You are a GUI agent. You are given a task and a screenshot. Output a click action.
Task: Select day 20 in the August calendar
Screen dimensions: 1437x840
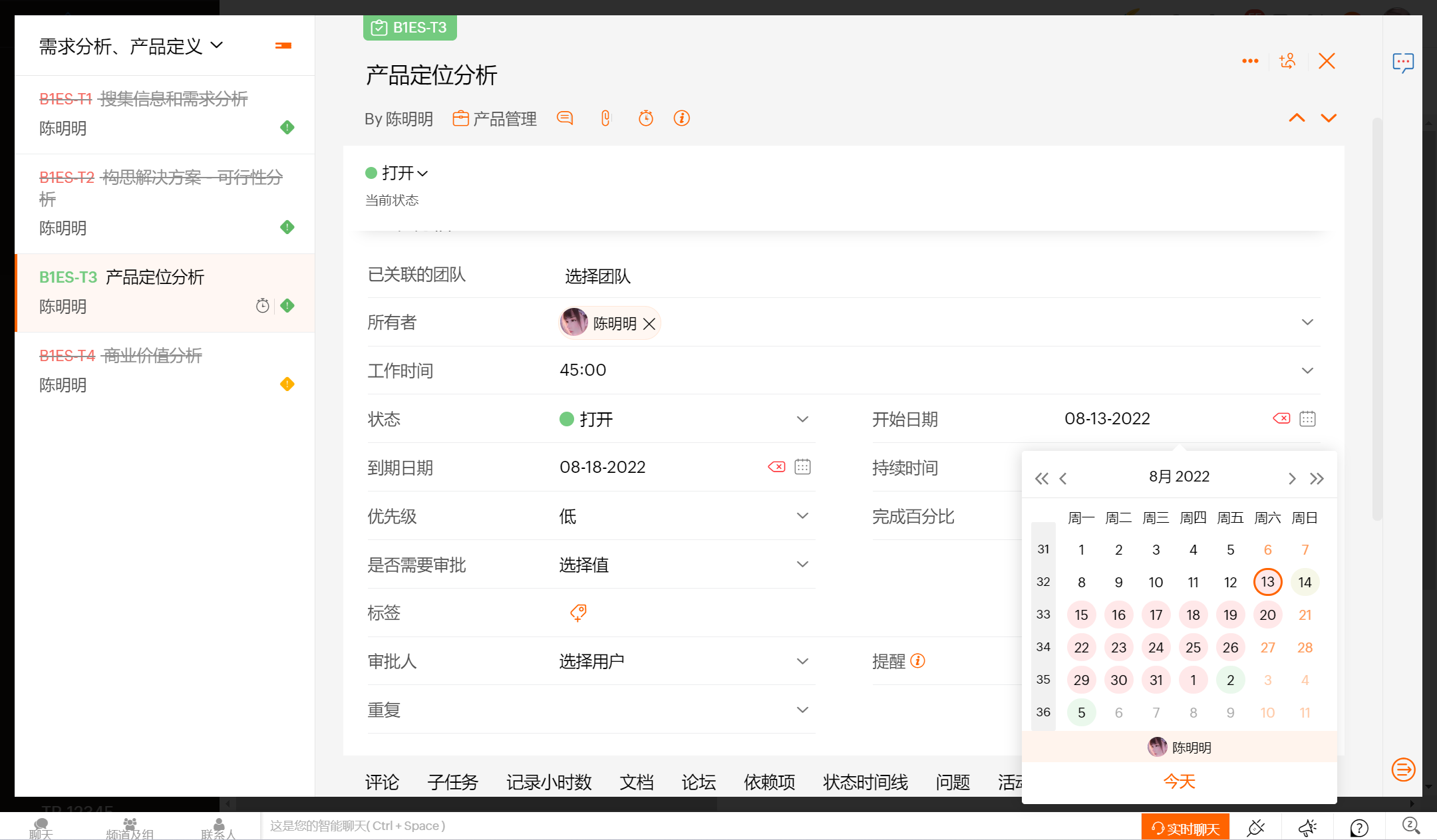pos(1267,615)
